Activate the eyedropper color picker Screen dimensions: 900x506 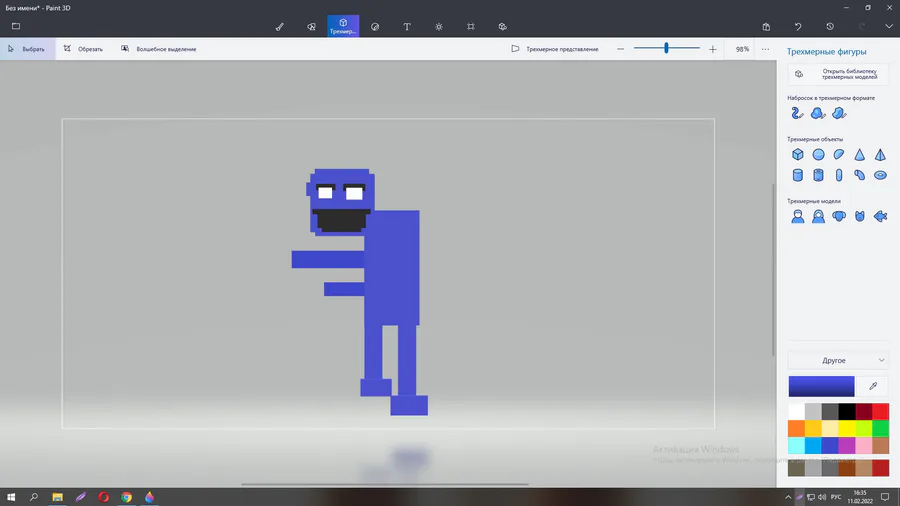coord(873,386)
